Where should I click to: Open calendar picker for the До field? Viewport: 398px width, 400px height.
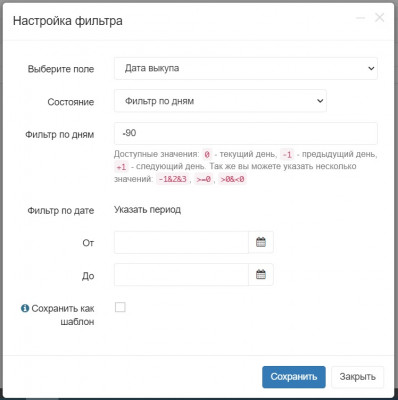pos(261,275)
